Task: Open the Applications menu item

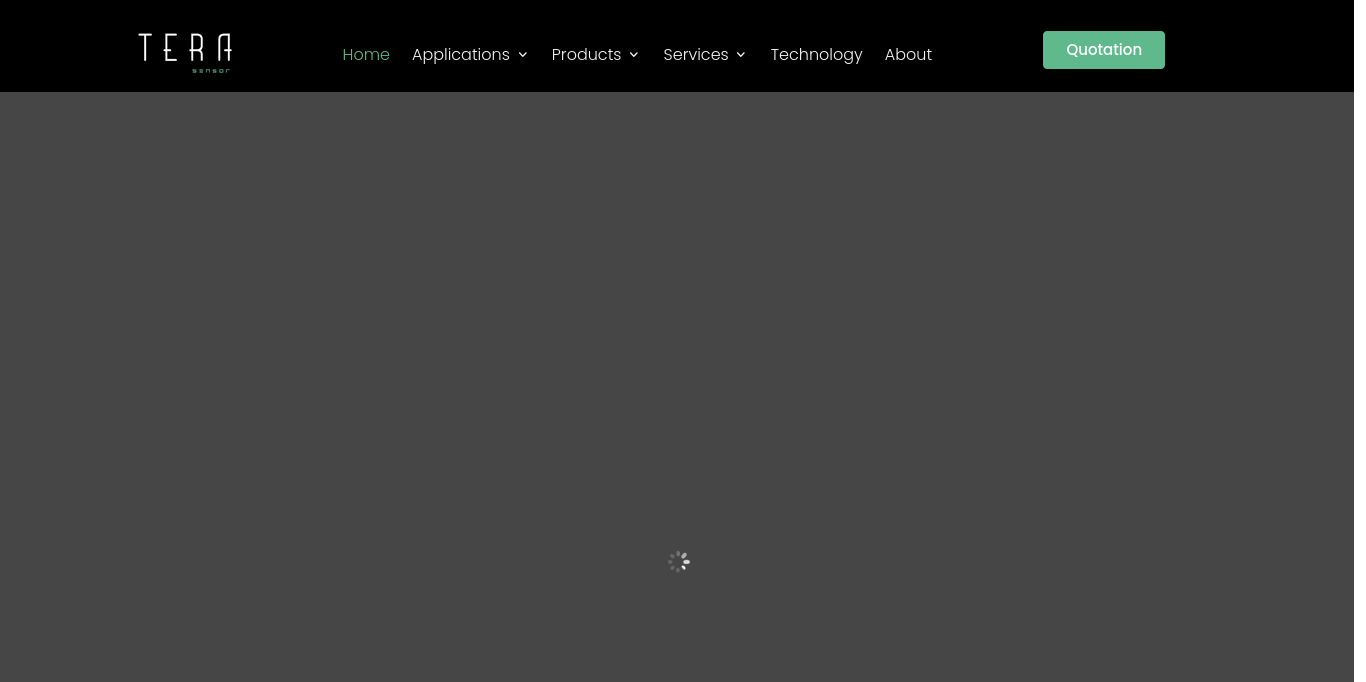Action: pos(460,55)
